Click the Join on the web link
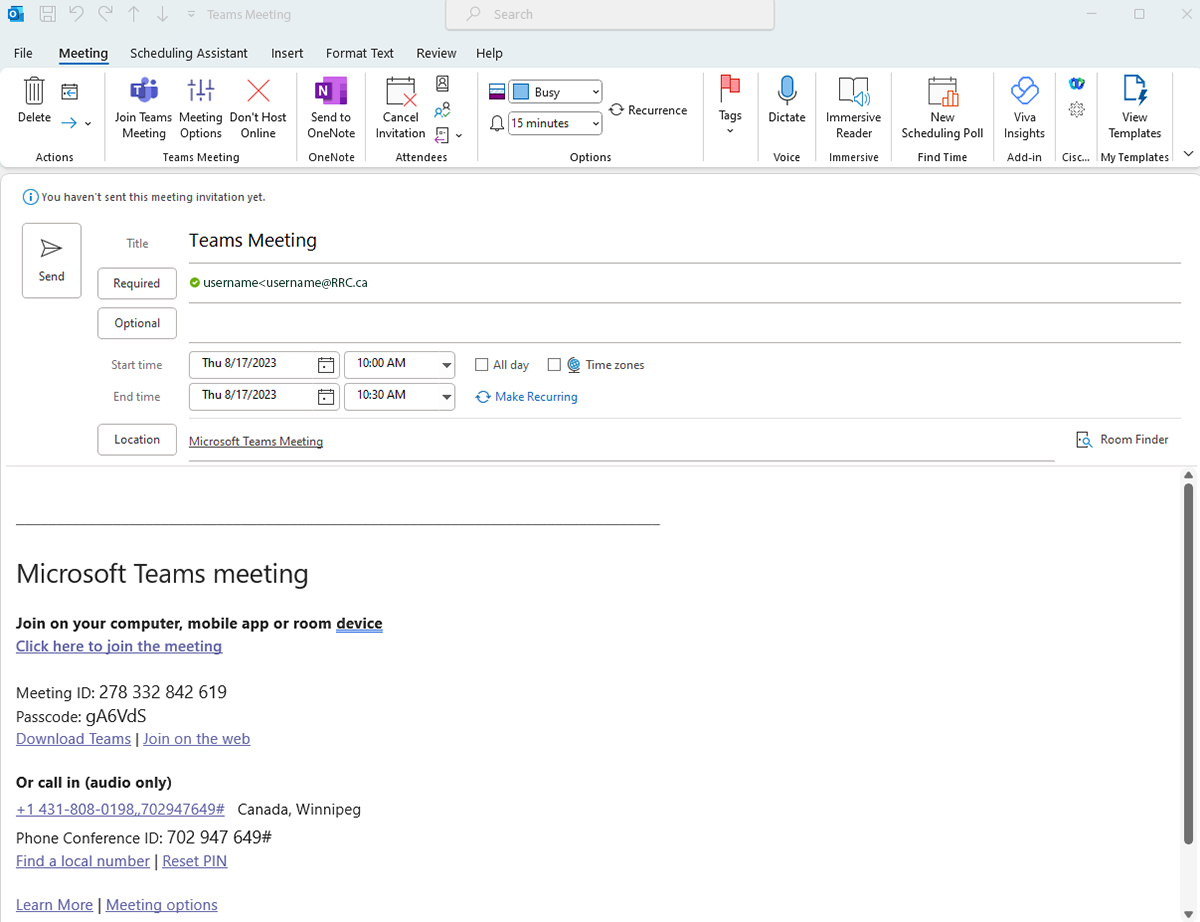The width and height of the screenshot is (1200, 922). click(x=196, y=739)
